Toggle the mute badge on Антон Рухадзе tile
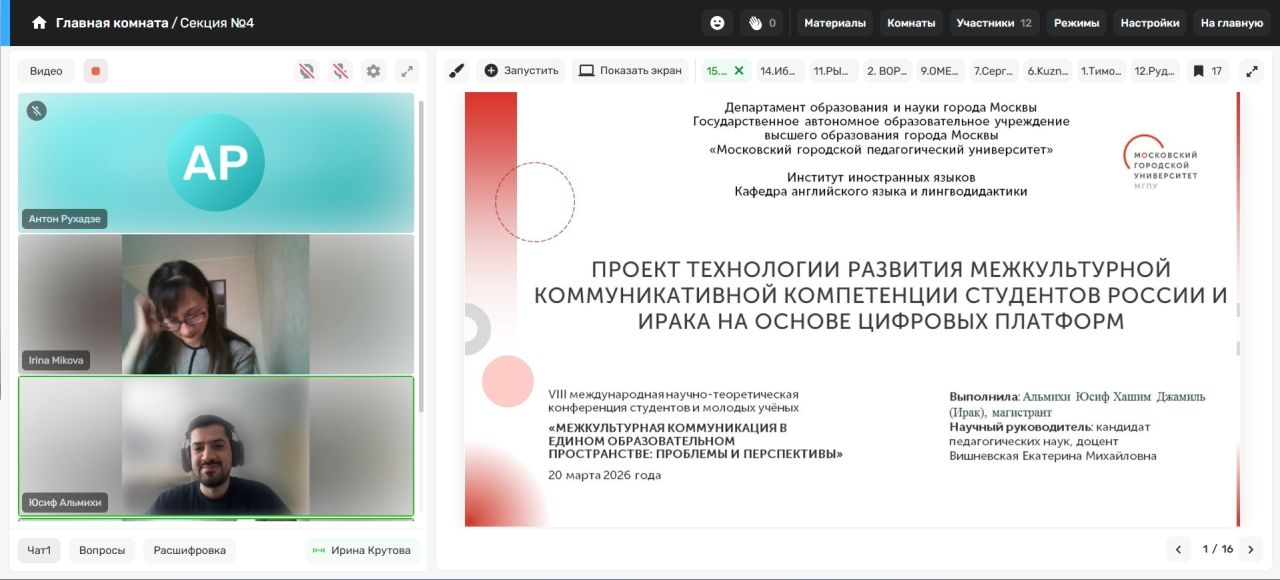The image size is (1280, 580). click(x=36, y=111)
